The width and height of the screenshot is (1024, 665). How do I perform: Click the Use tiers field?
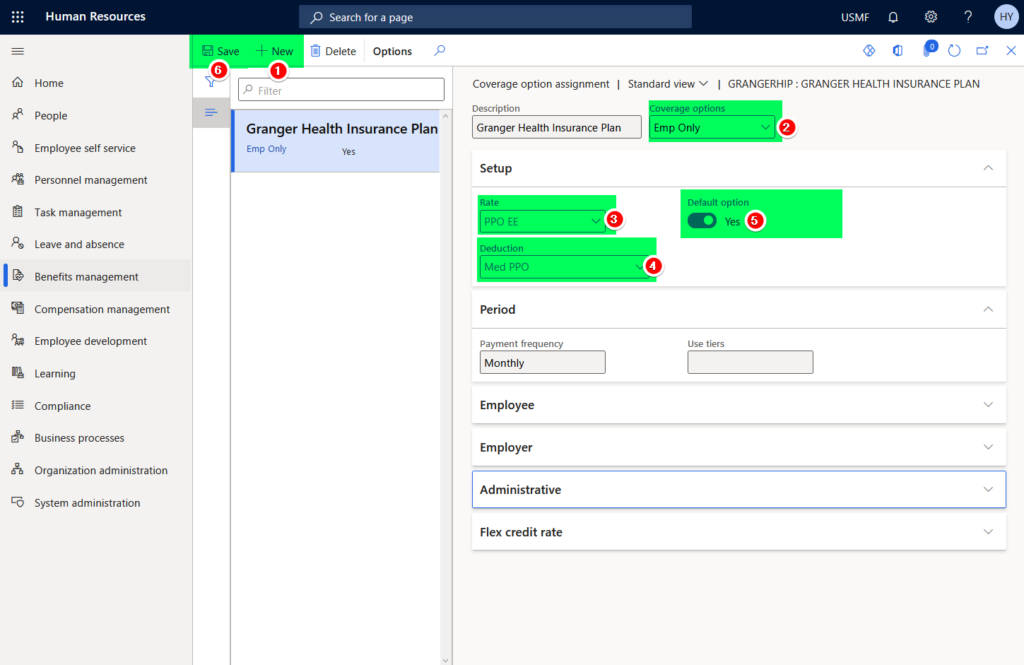click(750, 363)
